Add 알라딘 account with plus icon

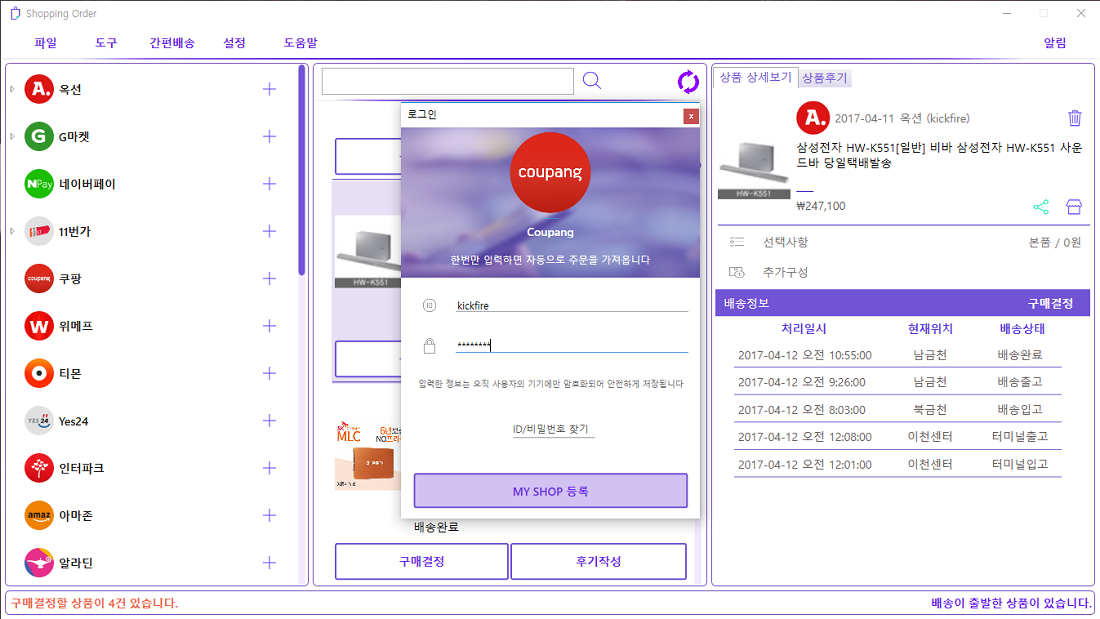coord(269,563)
